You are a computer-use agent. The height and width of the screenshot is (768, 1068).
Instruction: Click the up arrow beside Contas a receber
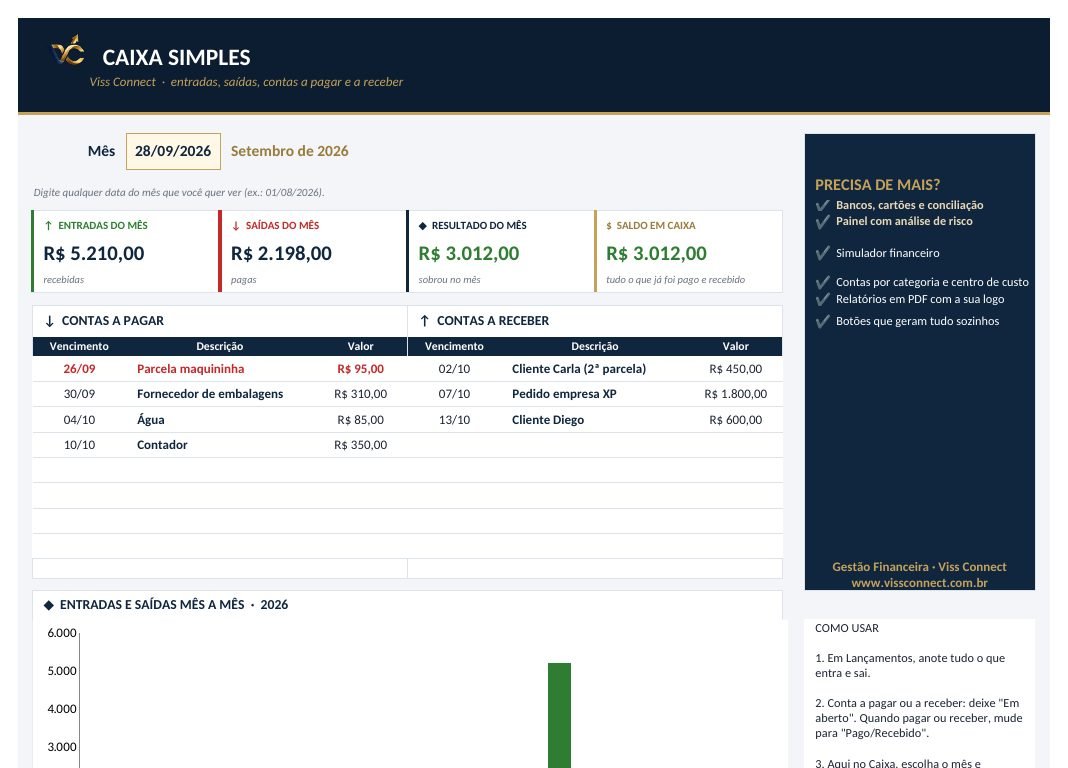(x=424, y=321)
